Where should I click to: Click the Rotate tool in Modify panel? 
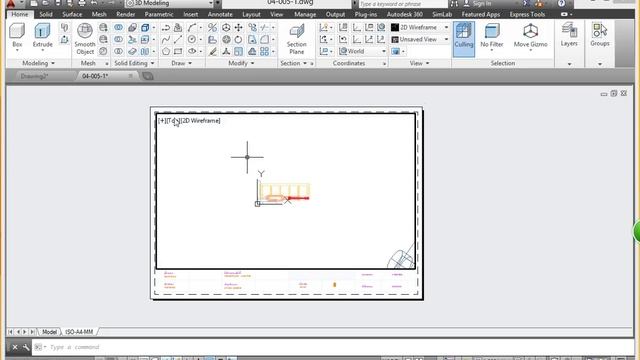238,40
